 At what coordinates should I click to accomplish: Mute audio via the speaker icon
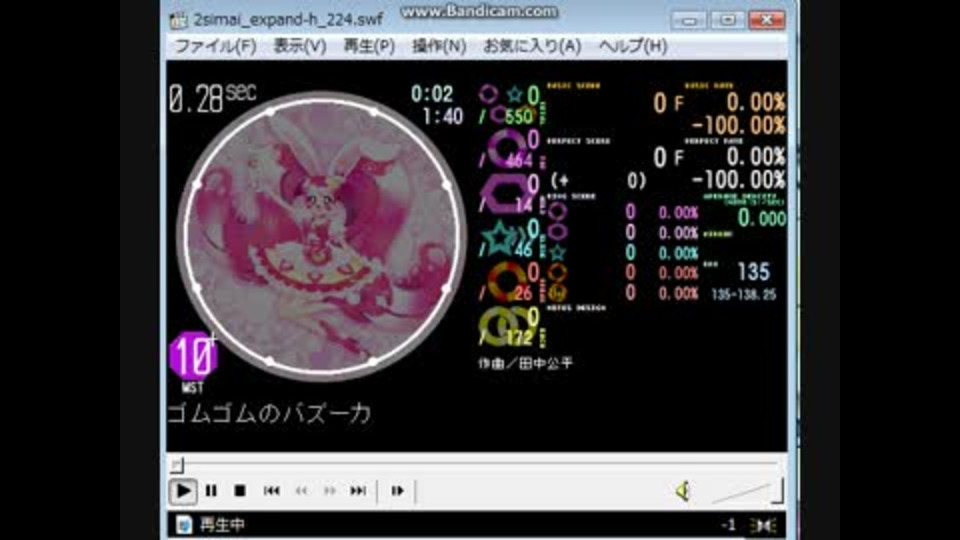click(x=683, y=491)
